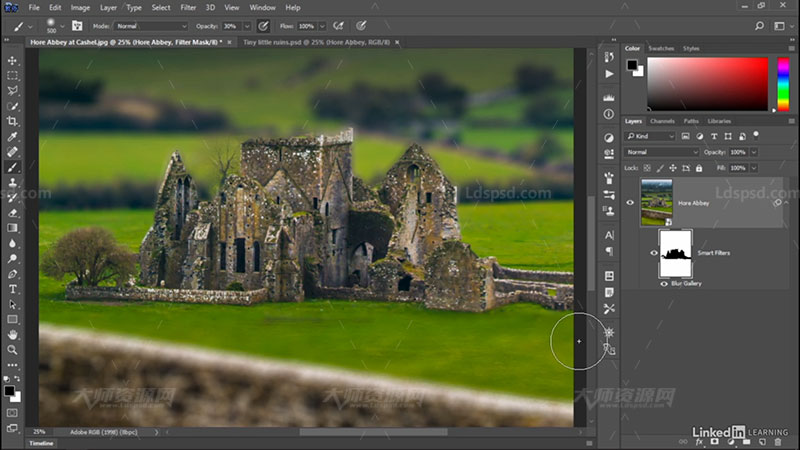Pick a shade in the color field
Image resolution: width=800 pixels, height=450 pixels.
click(x=708, y=84)
